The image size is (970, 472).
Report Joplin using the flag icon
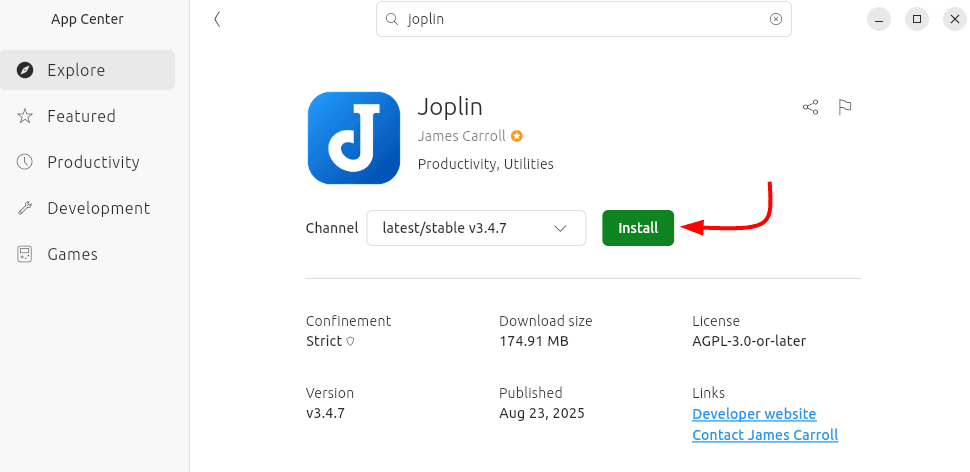click(x=845, y=107)
